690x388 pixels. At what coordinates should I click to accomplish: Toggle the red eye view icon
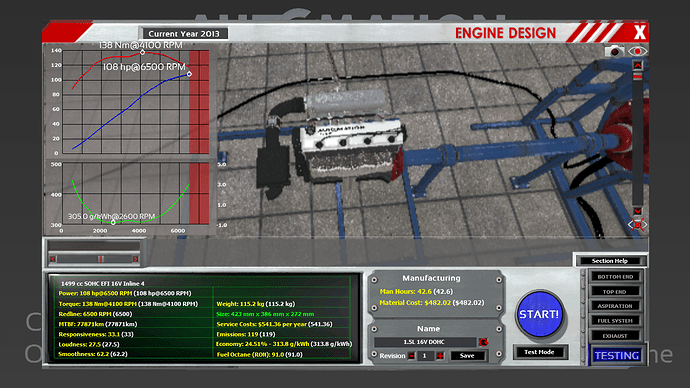coord(637,51)
